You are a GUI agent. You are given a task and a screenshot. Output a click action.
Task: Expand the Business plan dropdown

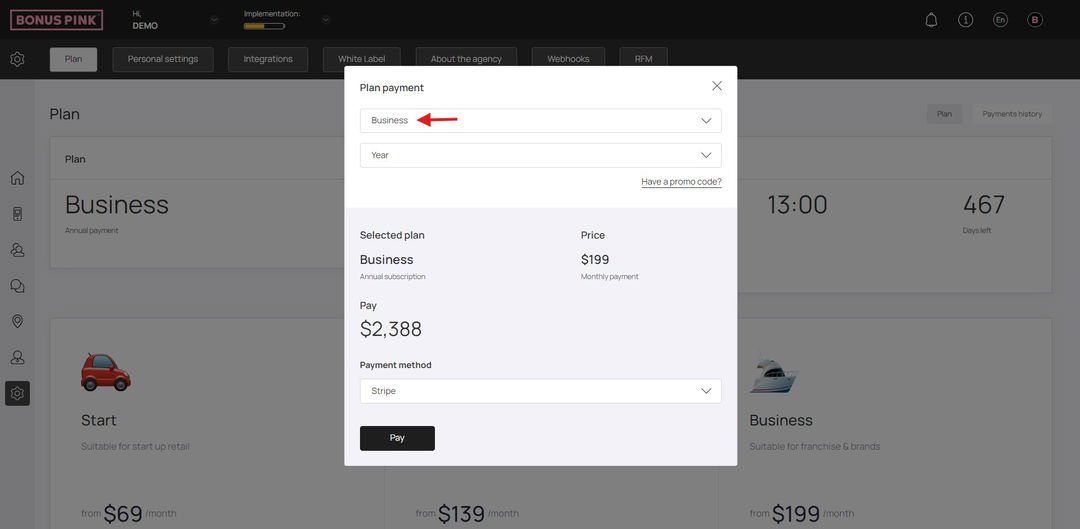pos(541,121)
